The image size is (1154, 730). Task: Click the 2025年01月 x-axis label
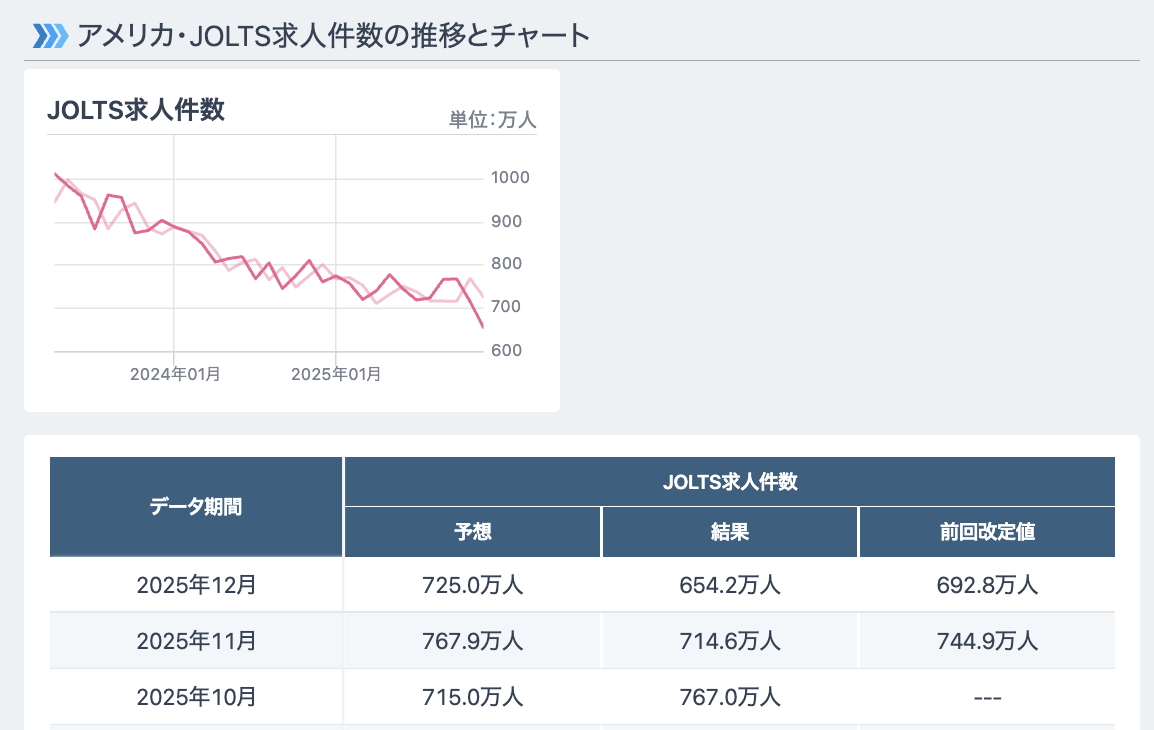336,374
